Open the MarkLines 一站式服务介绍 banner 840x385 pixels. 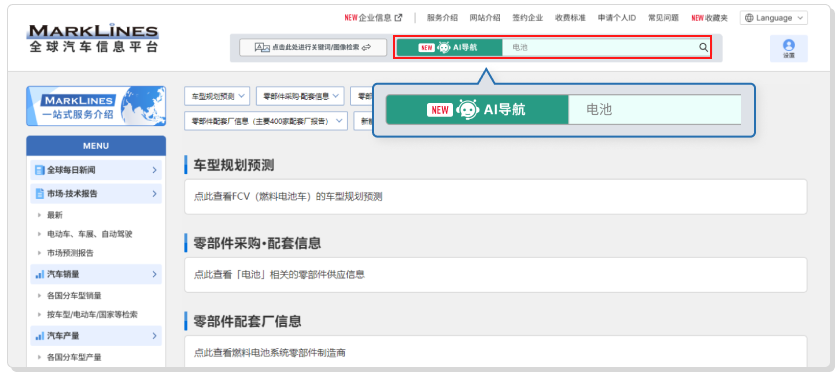pyautogui.click(x=96, y=105)
